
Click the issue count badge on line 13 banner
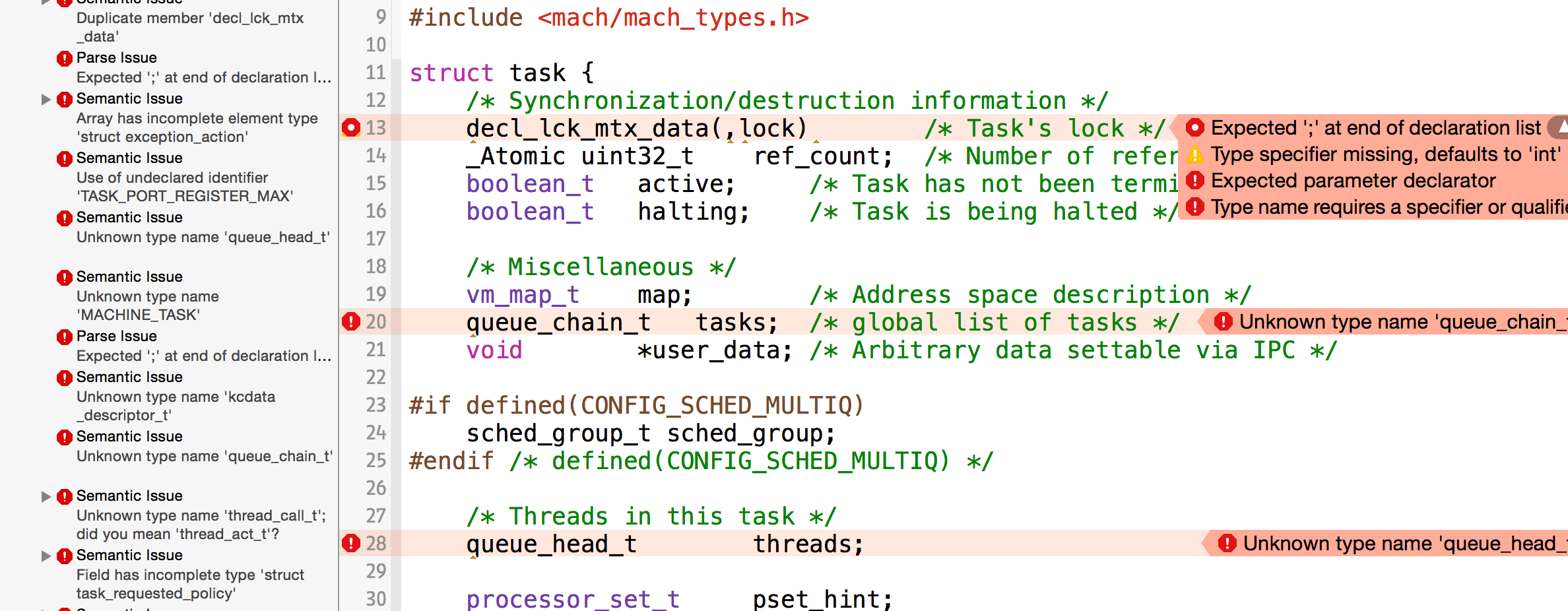1559,127
